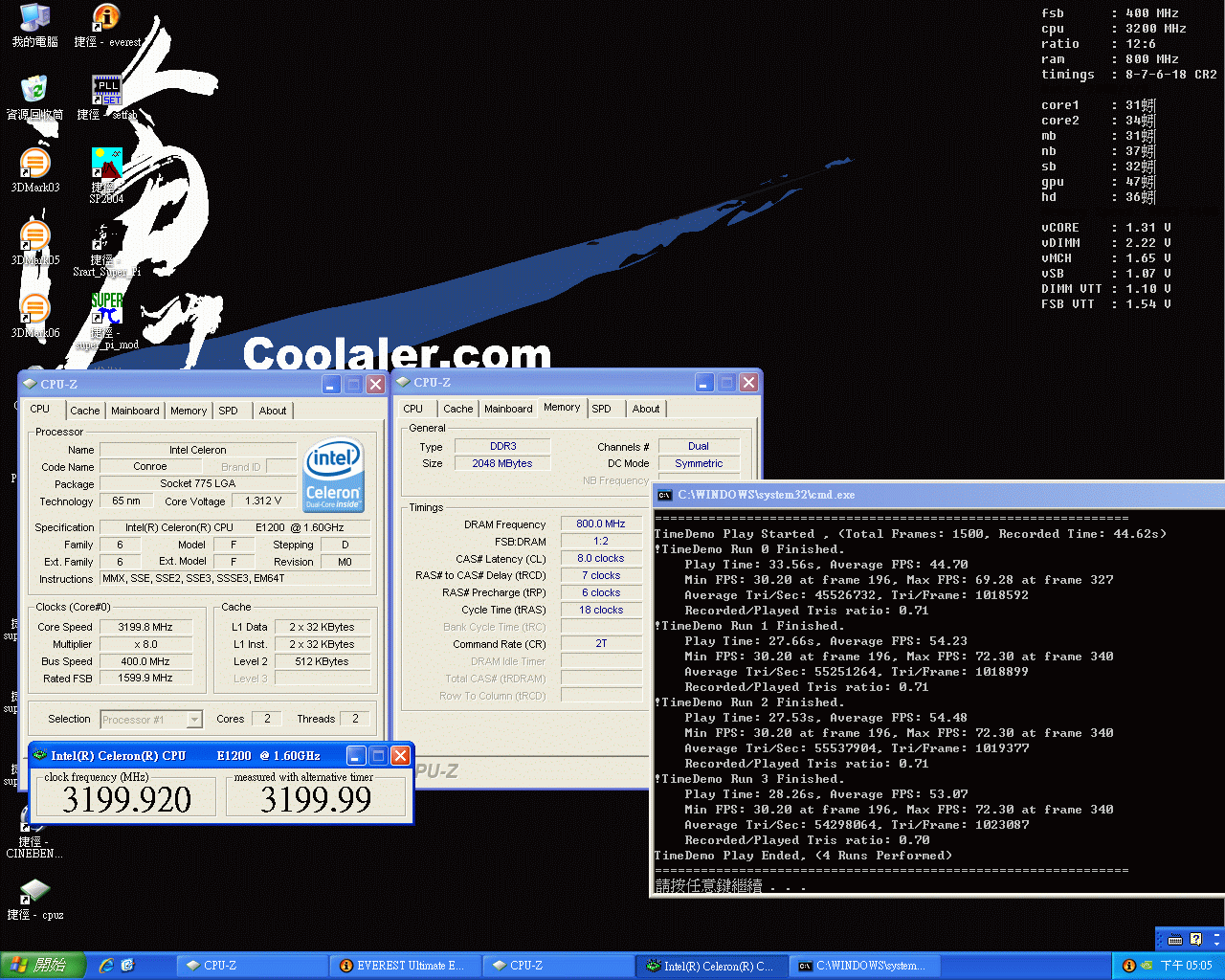Open the 3DMark03 desktop shortcut
1225x980 pixels.
coord(34,165)
